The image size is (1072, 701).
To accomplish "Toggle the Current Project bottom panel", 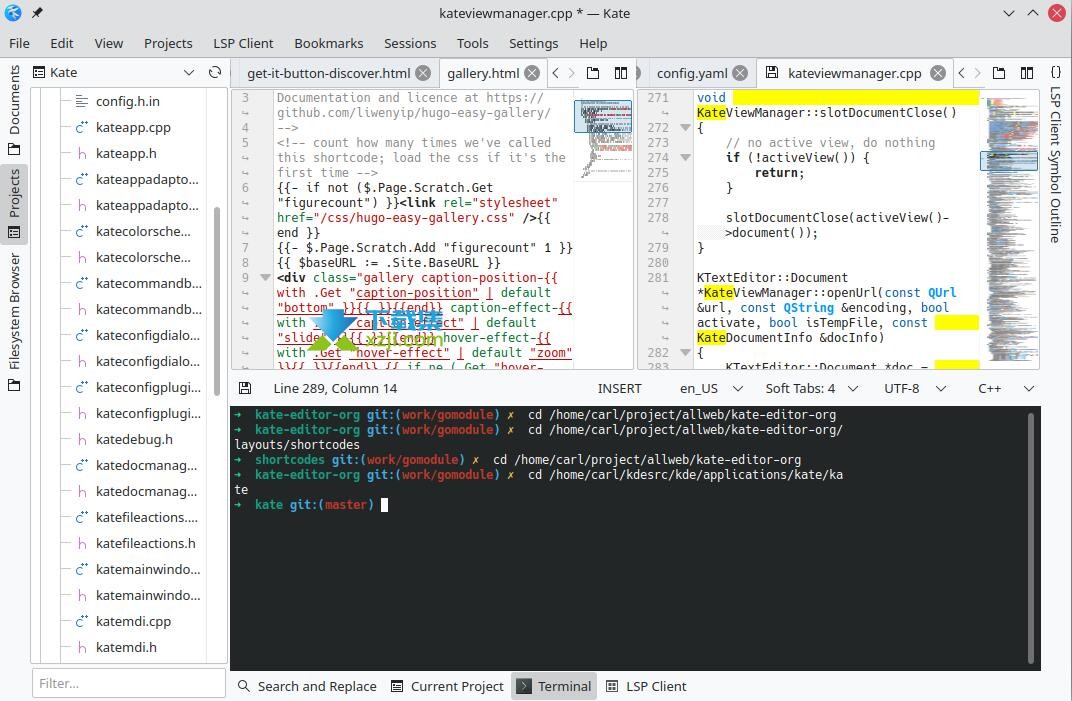I will pos(447,686).
